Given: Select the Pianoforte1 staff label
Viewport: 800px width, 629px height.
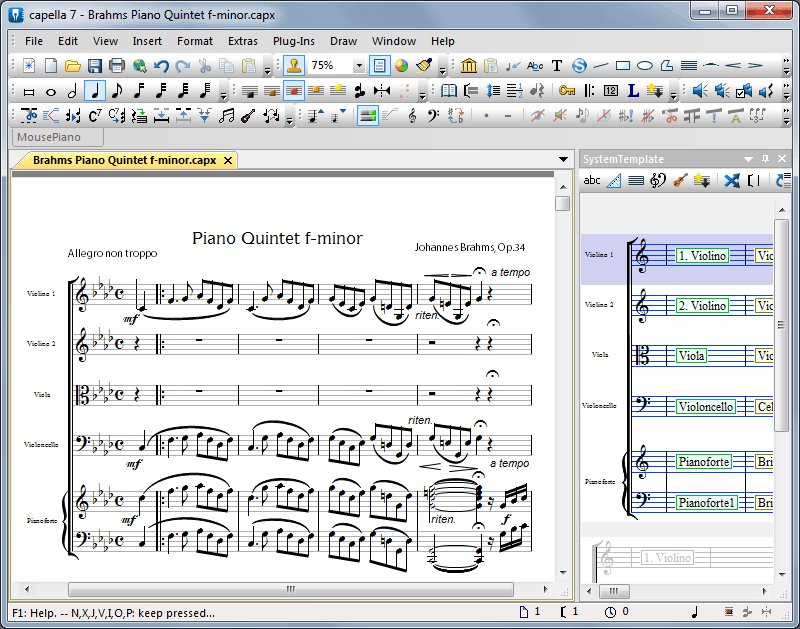Looking at the screenshot, I should pyautogui.click(x=707, y=502).
